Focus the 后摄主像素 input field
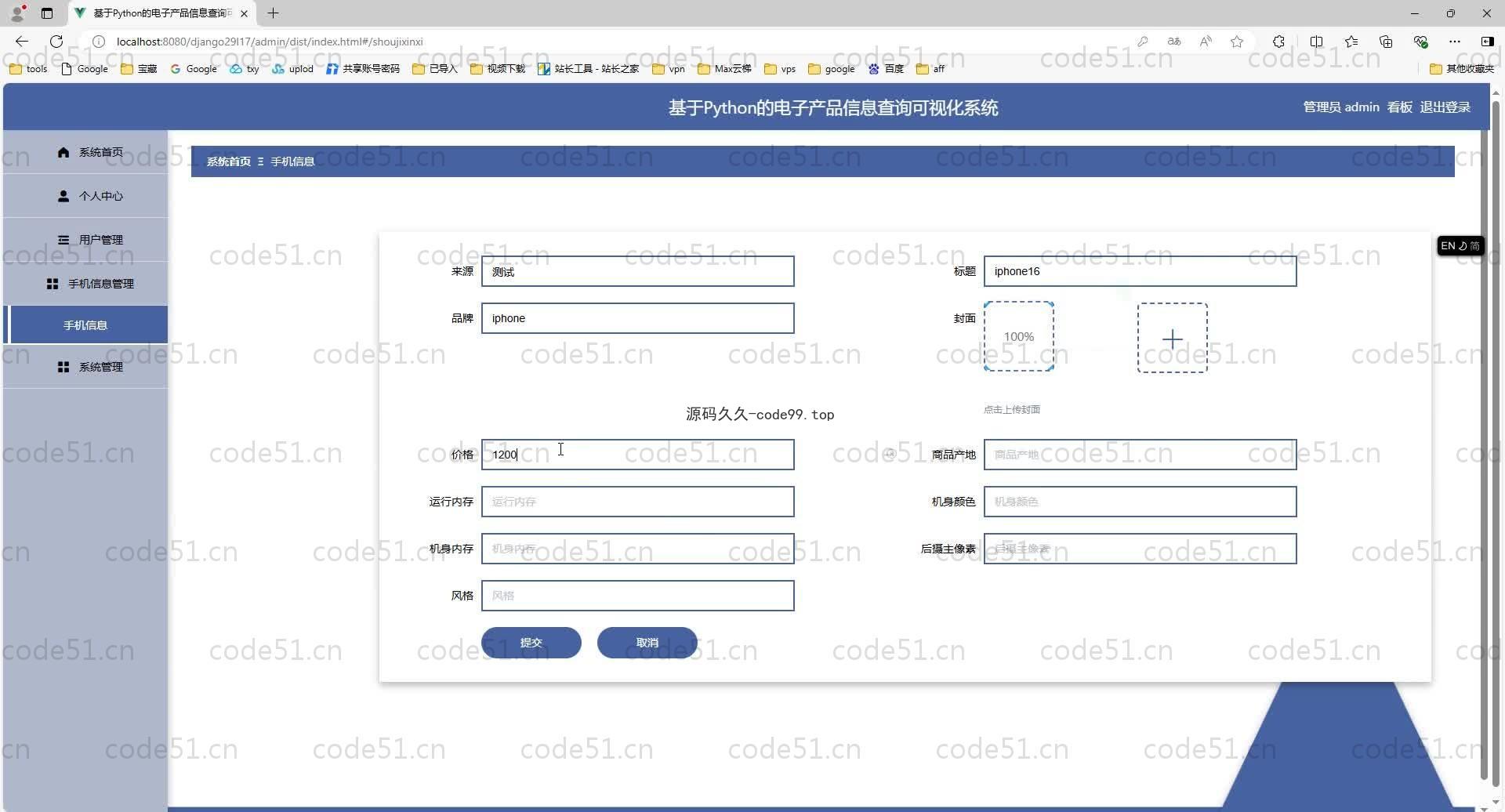Image resolution: width=1505 pixels, height=812 pixels. click(1140, 549)
